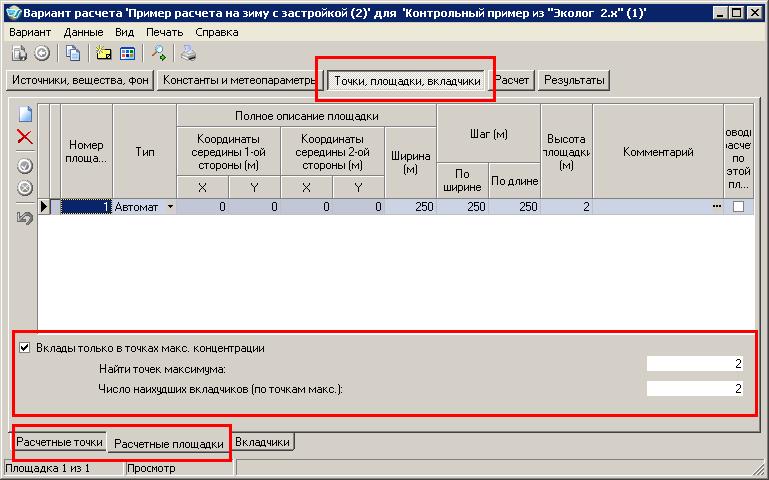Open the 'Автомат' type dropdown in the table row
The height and width of the screenshot is (480, 769).
[x=169, y=207]
